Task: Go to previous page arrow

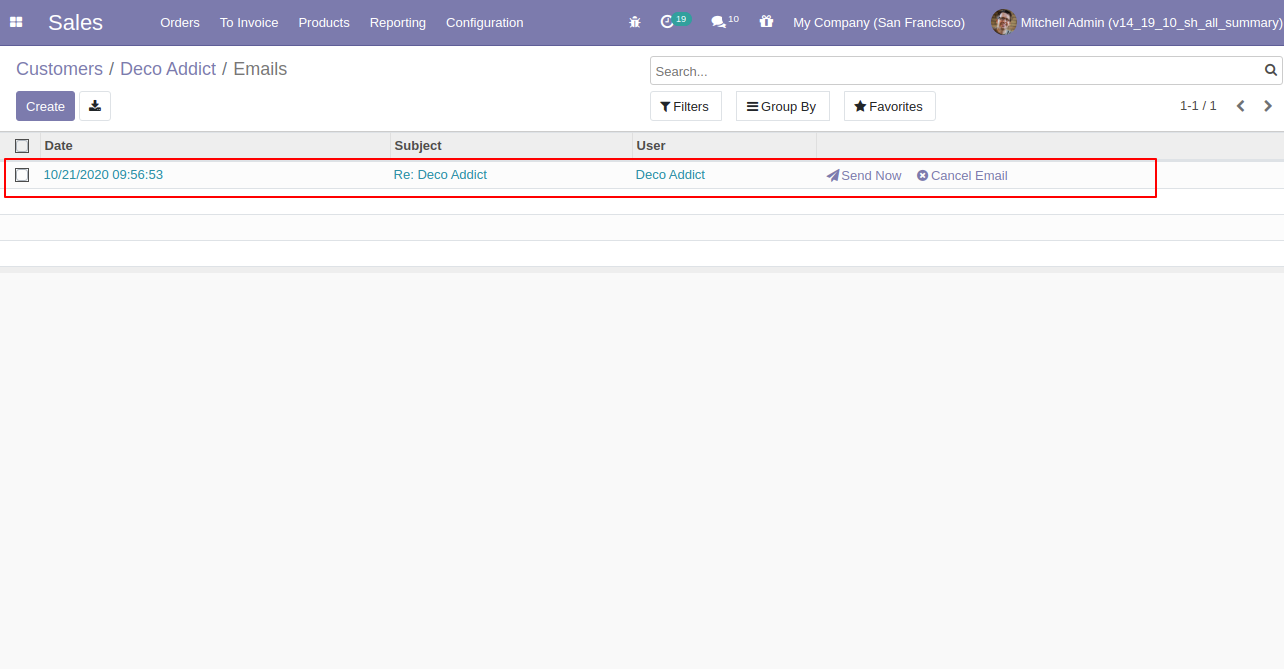Action: pos(1240,106)
